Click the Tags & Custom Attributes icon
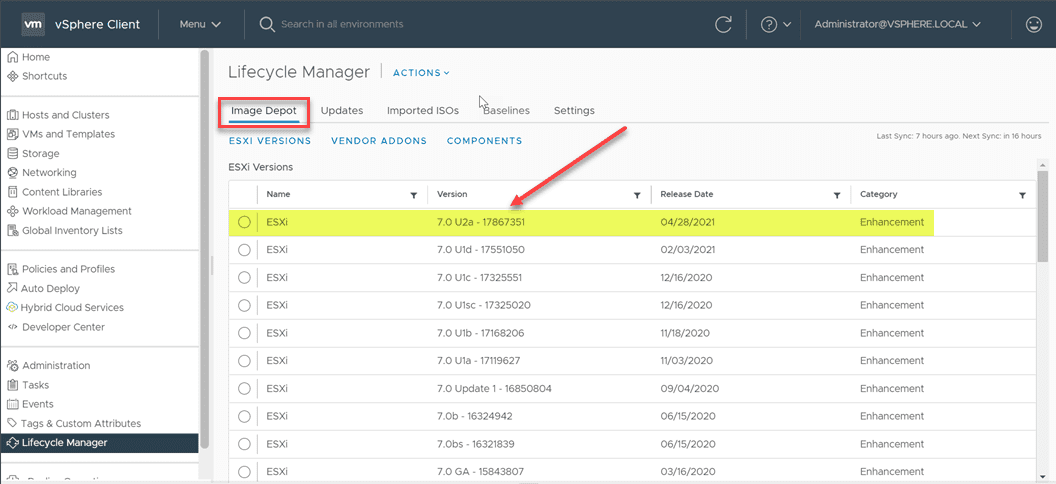This screenshot has height=484, width=1056. (x=12, y=423)
